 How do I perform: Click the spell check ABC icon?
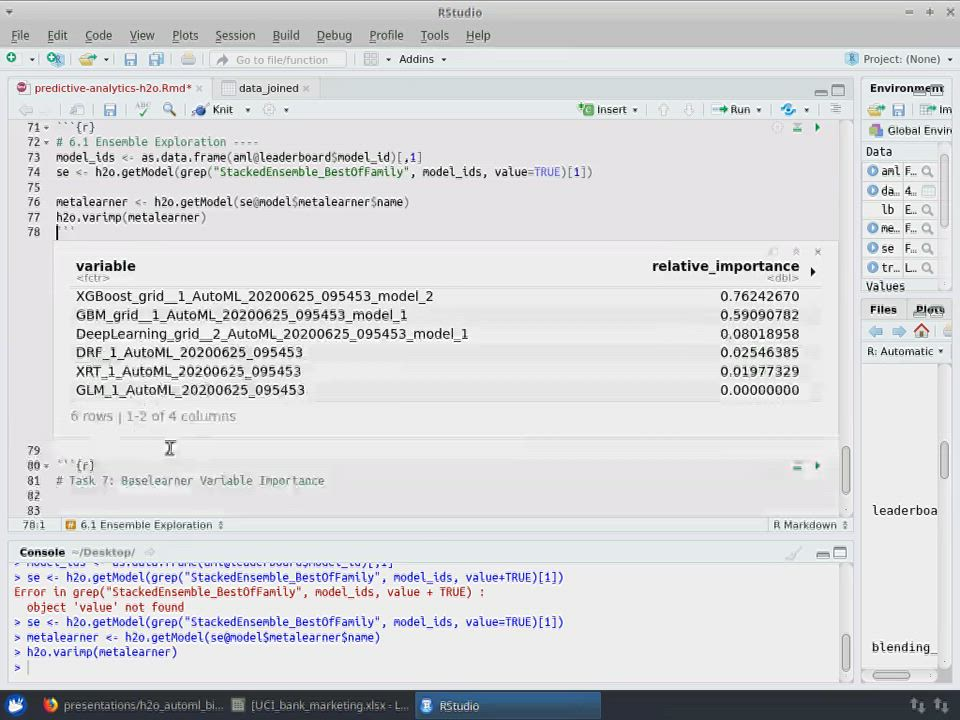click(x=142, y=110)
